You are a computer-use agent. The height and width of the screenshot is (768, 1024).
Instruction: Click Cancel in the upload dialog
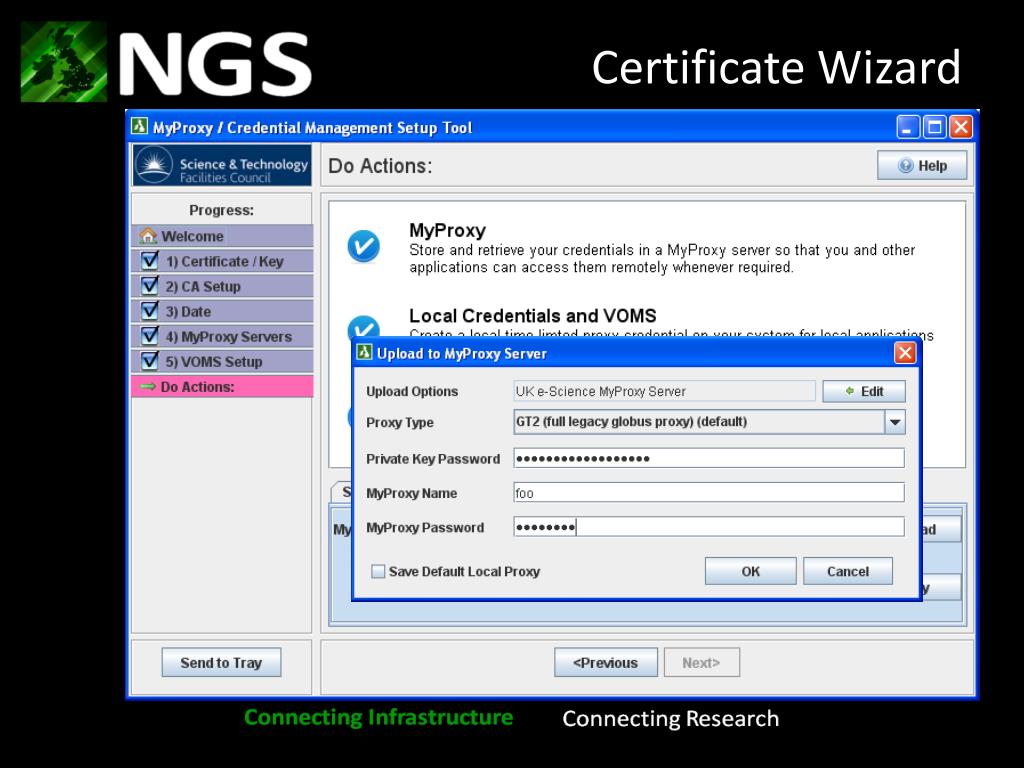click(848, 571)
